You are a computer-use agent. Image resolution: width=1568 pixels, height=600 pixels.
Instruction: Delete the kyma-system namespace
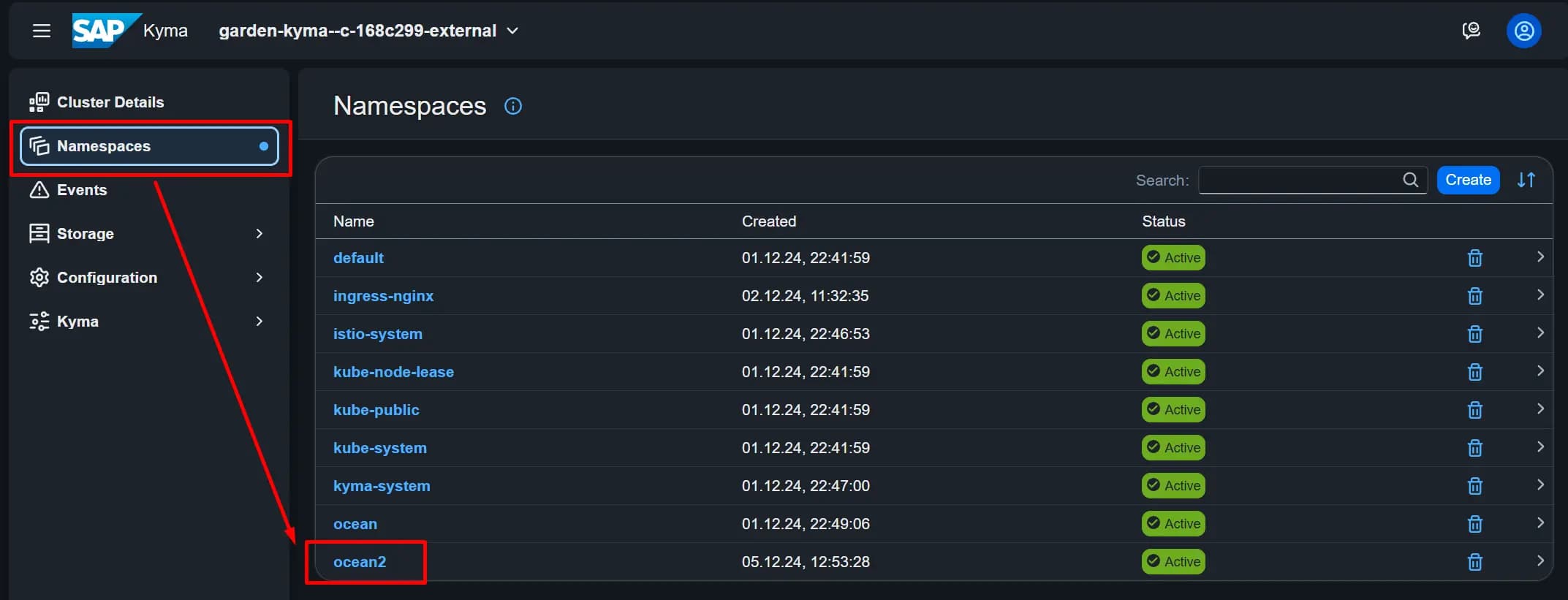1475,486
